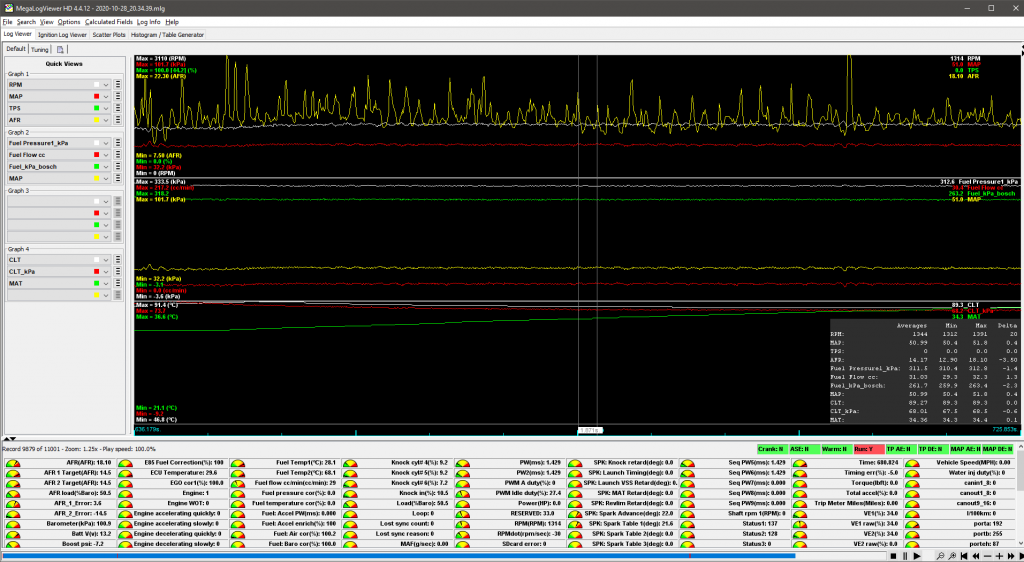The image size is (1024, 562).
Task: Open the Graph 1 MAP field options icon
Action: [118, 97]
